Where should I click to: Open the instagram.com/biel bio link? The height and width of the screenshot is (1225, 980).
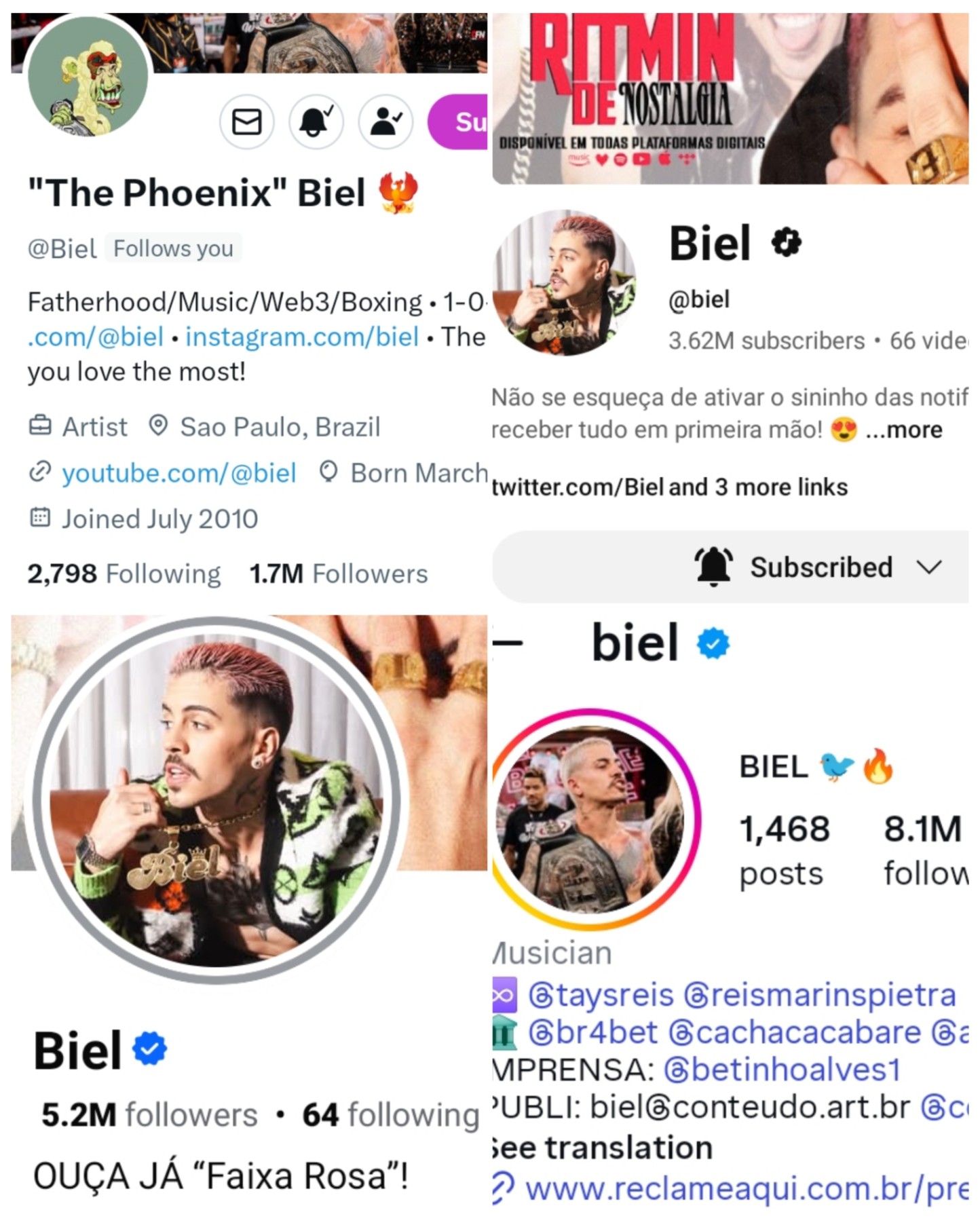302,337
